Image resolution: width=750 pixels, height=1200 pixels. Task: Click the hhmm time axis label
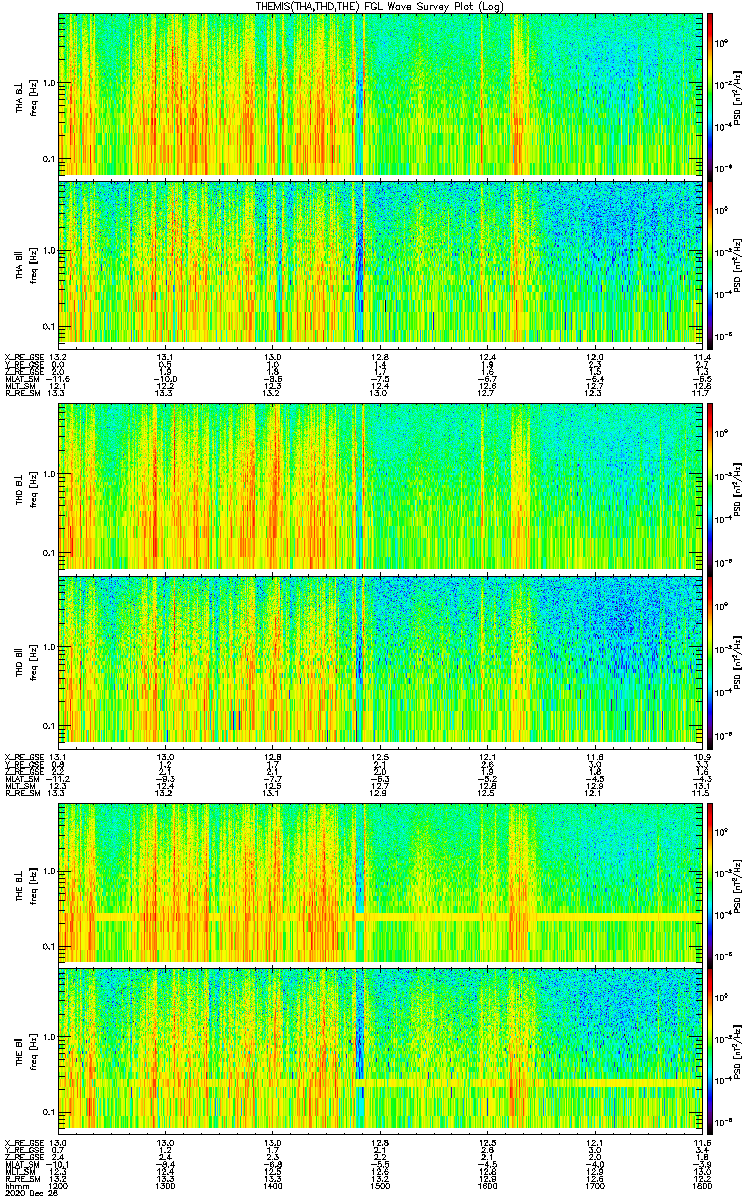tap(16, 1185)
